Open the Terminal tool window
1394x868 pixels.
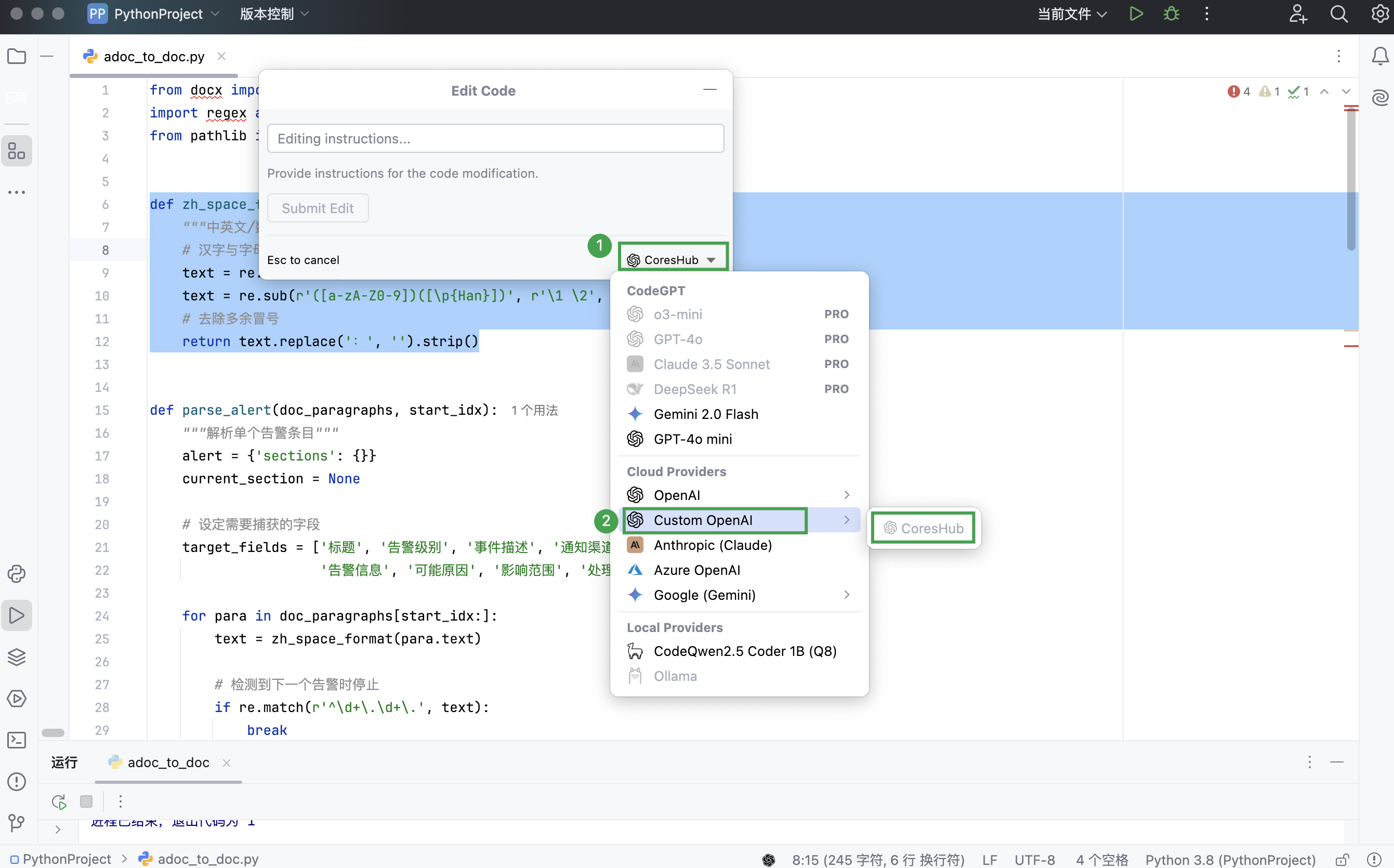pos(17,740)
